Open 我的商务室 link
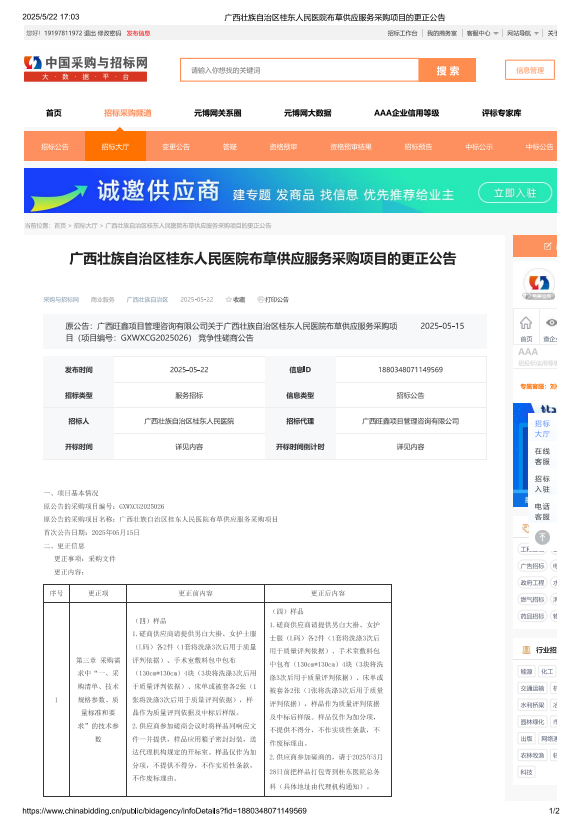 click(442, 33)
